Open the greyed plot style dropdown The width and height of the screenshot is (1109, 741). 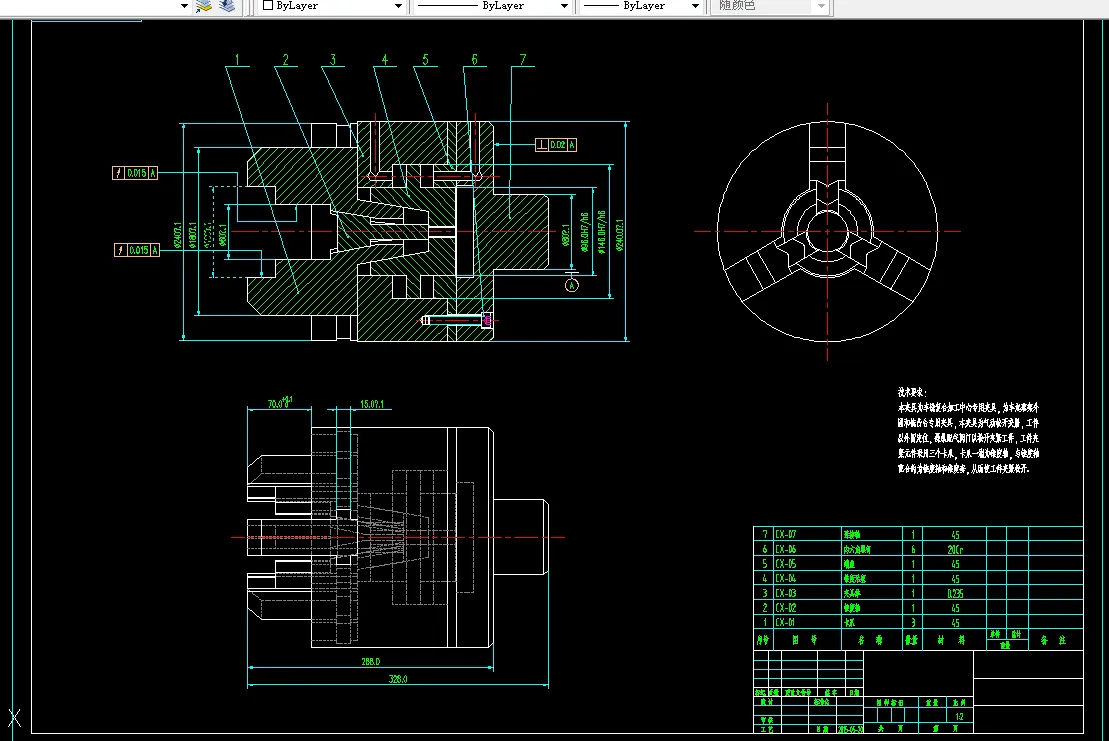(x=821, y=6)
